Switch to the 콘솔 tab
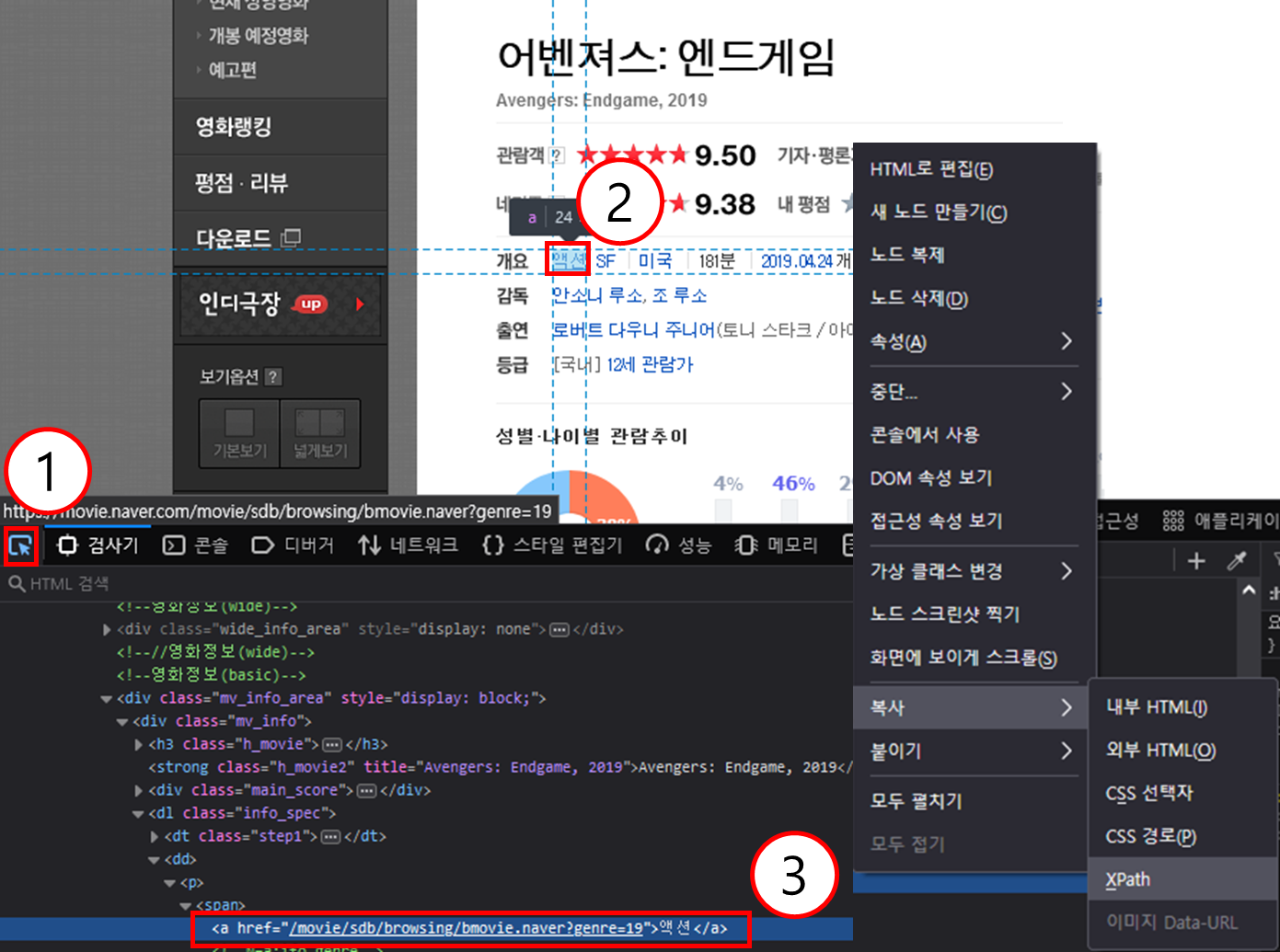Image resolution: width=1280 pixels, height=952 pixels. pos(195,545)
